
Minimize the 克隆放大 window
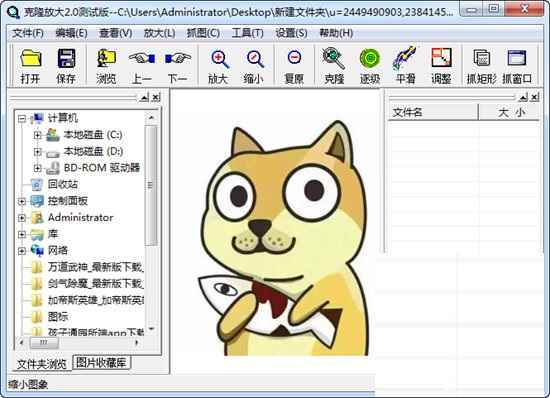(471, 8)
